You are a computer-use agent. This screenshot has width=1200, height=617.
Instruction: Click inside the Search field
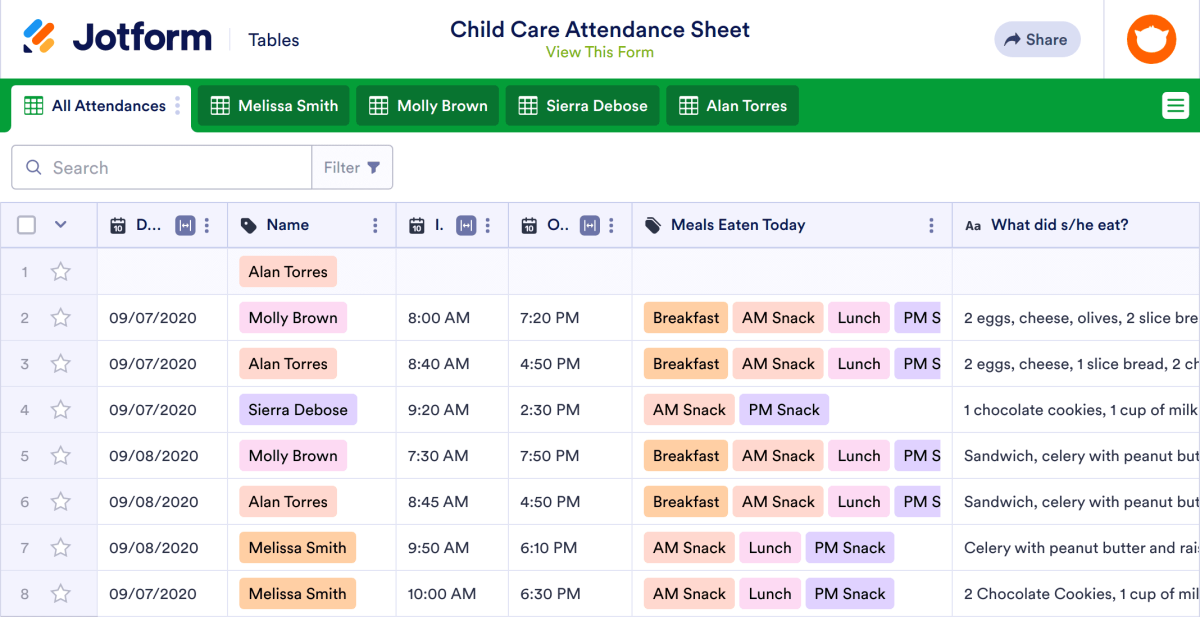click(x=160, y=167)
